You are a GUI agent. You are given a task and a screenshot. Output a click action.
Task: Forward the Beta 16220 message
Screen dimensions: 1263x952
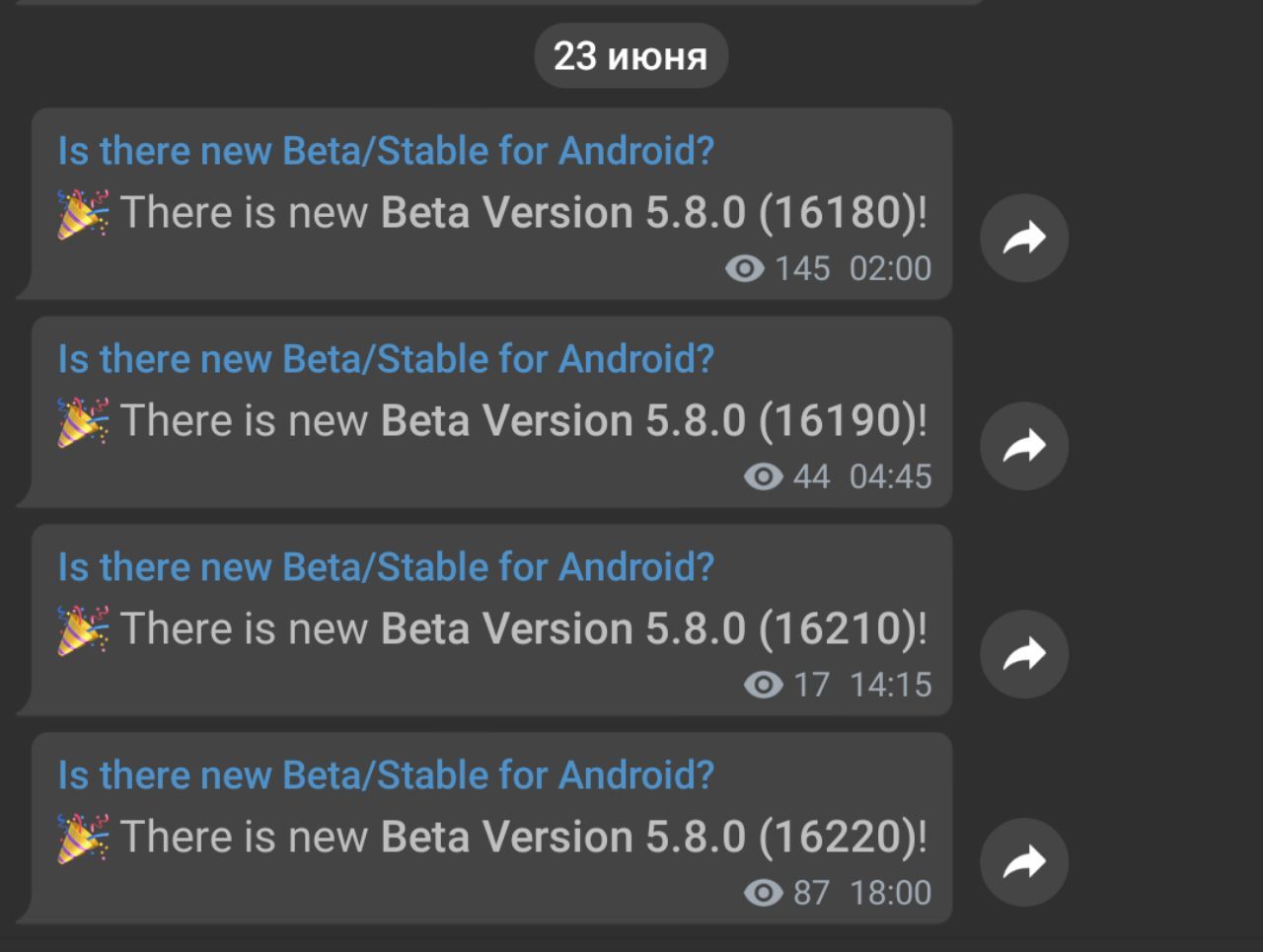click(x=1024, y=862)
